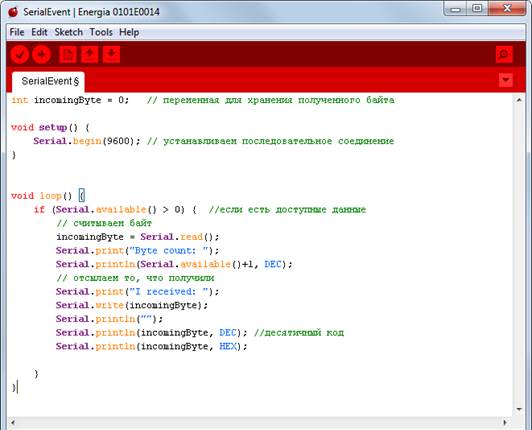Click the horizontal scrollbar right arrow
532x430 pixels.
505,423
